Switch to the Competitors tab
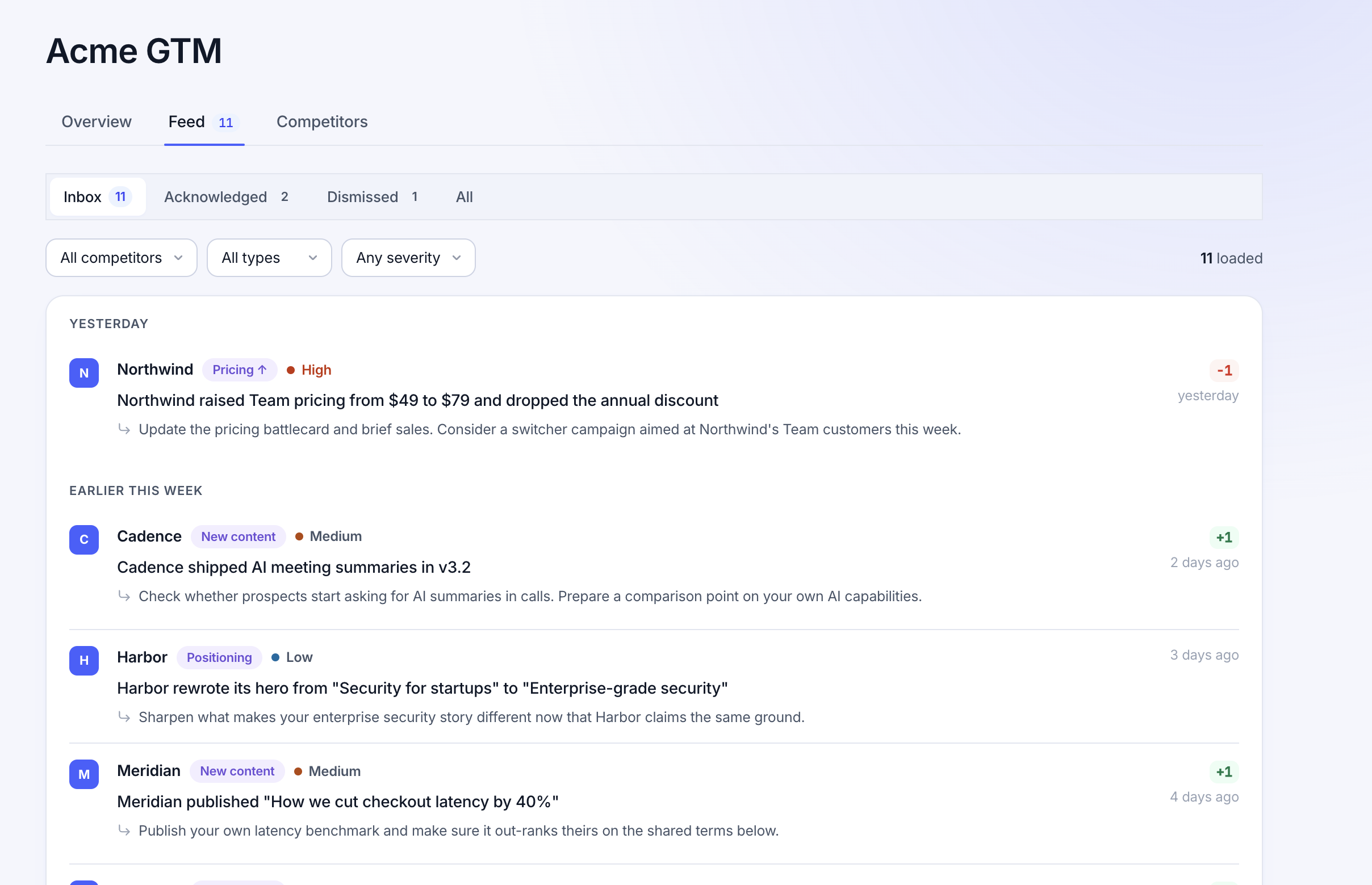Screen dimensions: 1372x885 (322, 122)
